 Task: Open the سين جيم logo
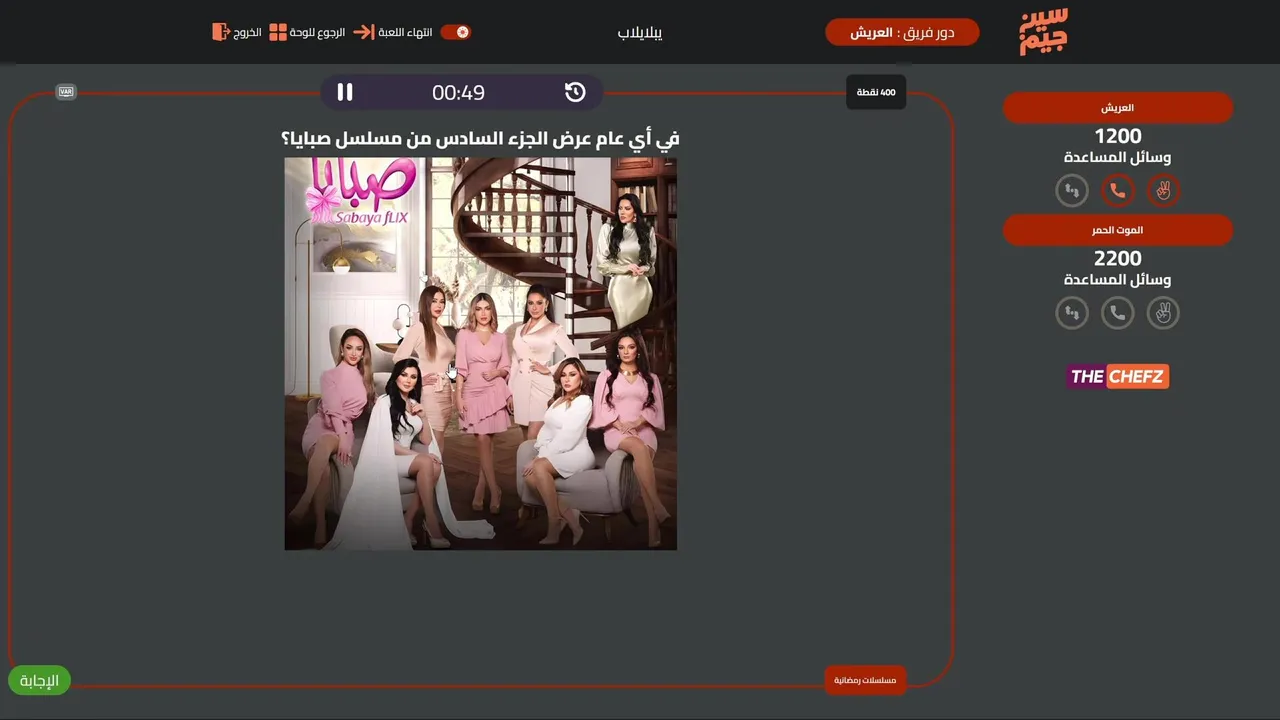(x=1044, y=31)
